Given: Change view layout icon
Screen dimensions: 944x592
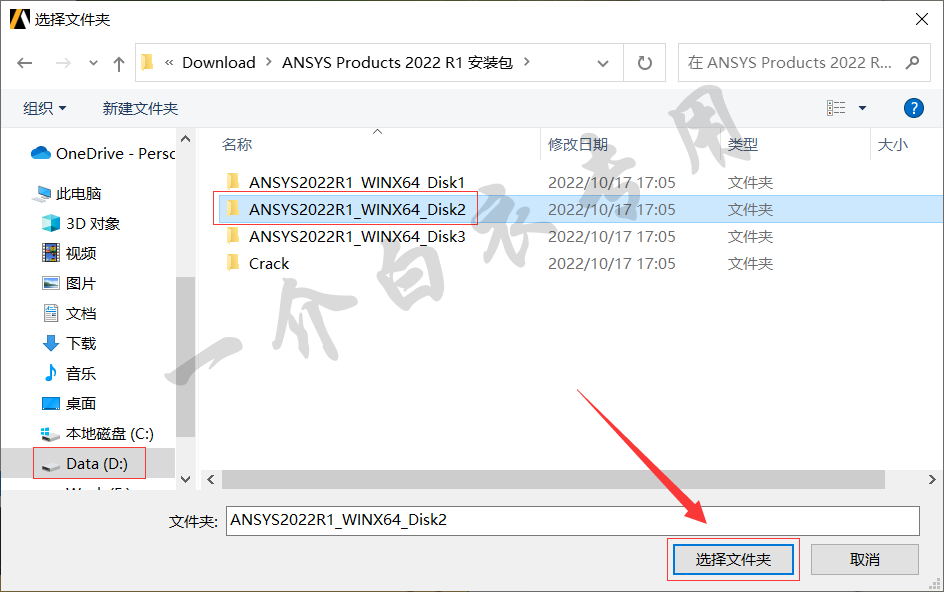Looking at the screenshot, I should coord(836,108).
